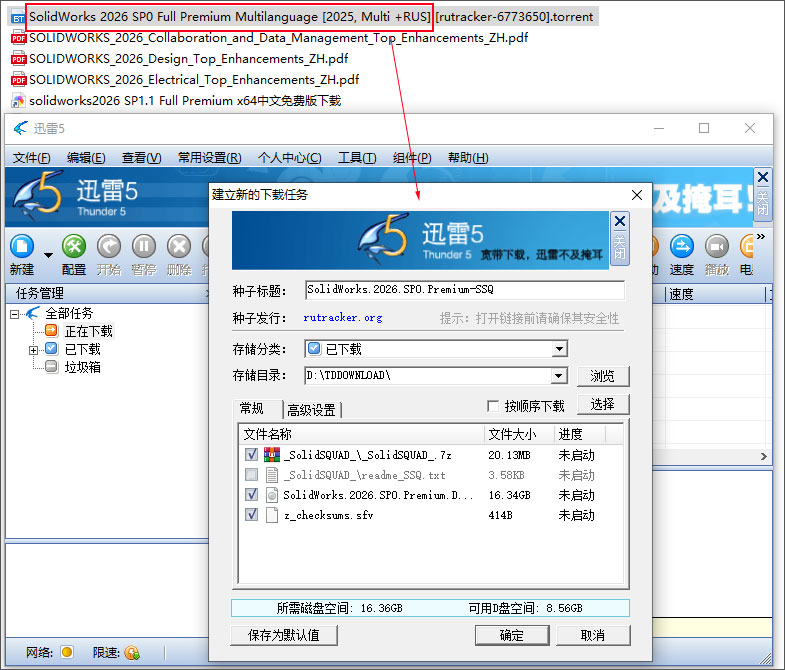The image size is (785, 670).
Task: Click 保存为默认值 button
Action: tap(284, 635)
